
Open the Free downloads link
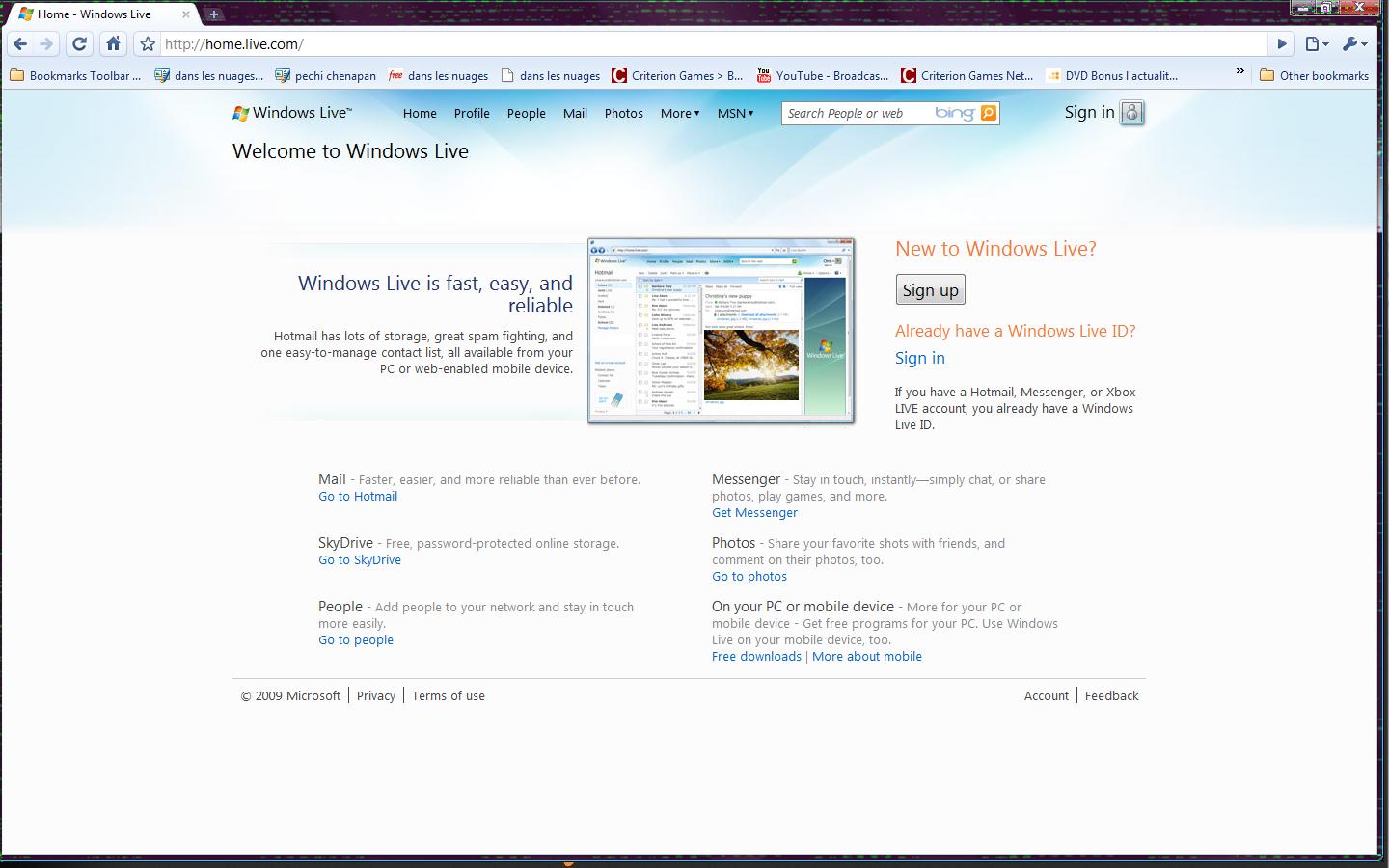pyautogui.click(x=756, y=656)
